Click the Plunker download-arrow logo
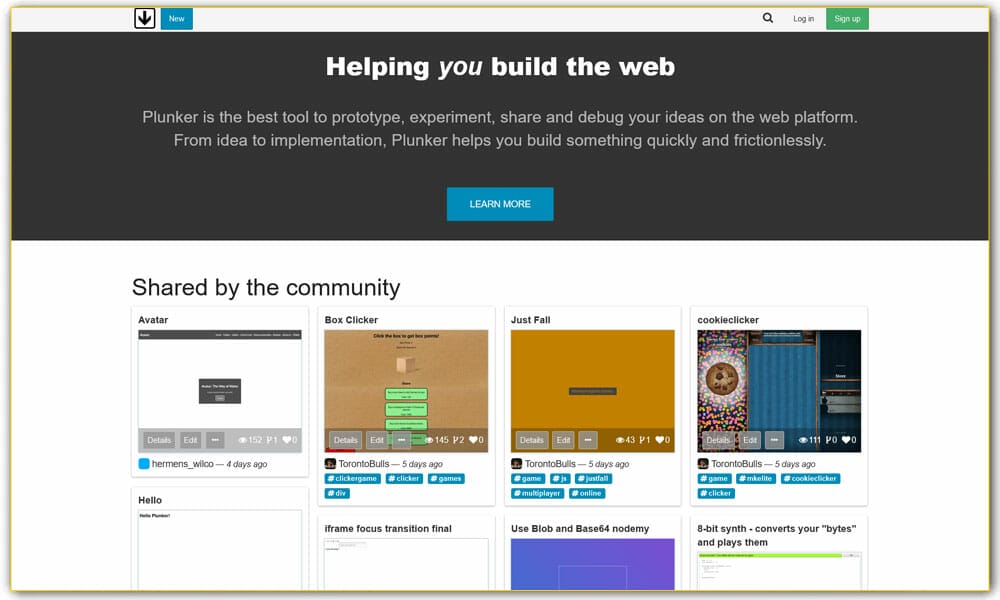Screen dimensions: 1000x600 coord(145,18)
